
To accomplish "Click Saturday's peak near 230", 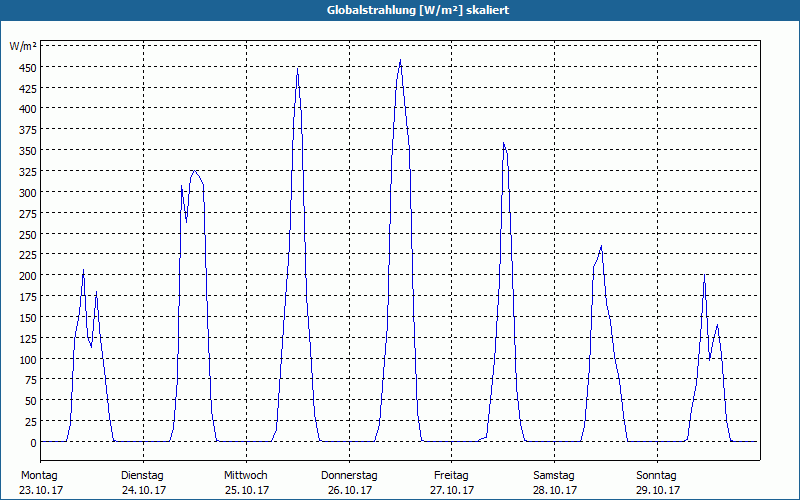I will [602, 246].
